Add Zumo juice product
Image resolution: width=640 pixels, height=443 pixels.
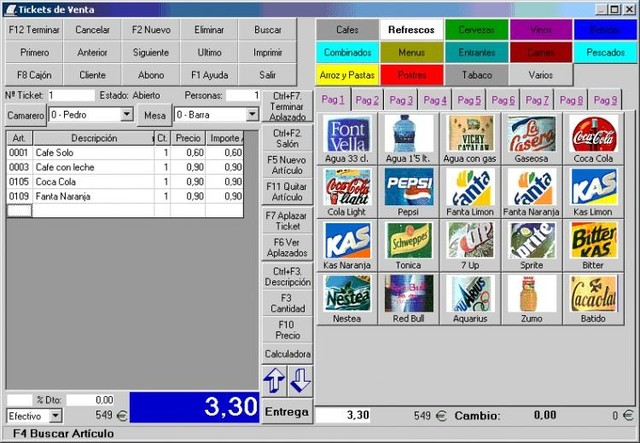(532, 299)
